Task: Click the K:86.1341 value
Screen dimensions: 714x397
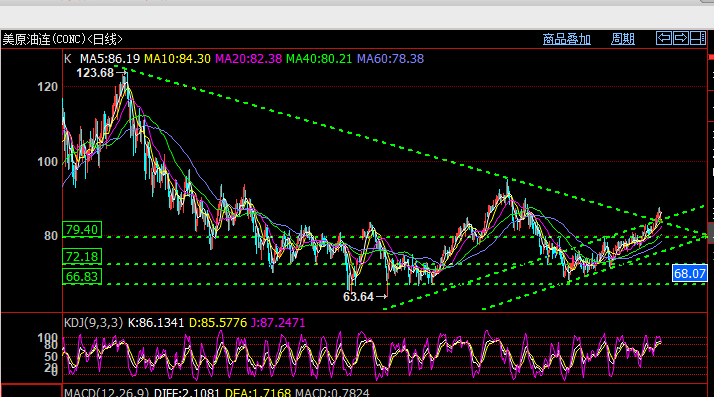Action: pyautogui.click(x=156, y=323)
